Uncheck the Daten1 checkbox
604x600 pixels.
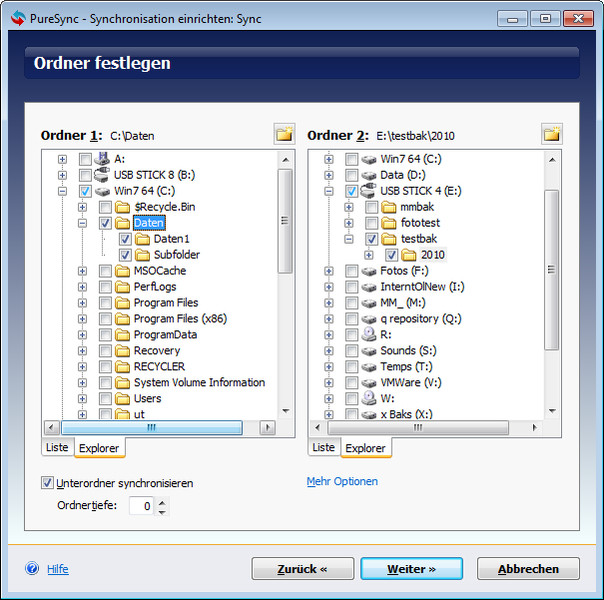click(125, 239)
